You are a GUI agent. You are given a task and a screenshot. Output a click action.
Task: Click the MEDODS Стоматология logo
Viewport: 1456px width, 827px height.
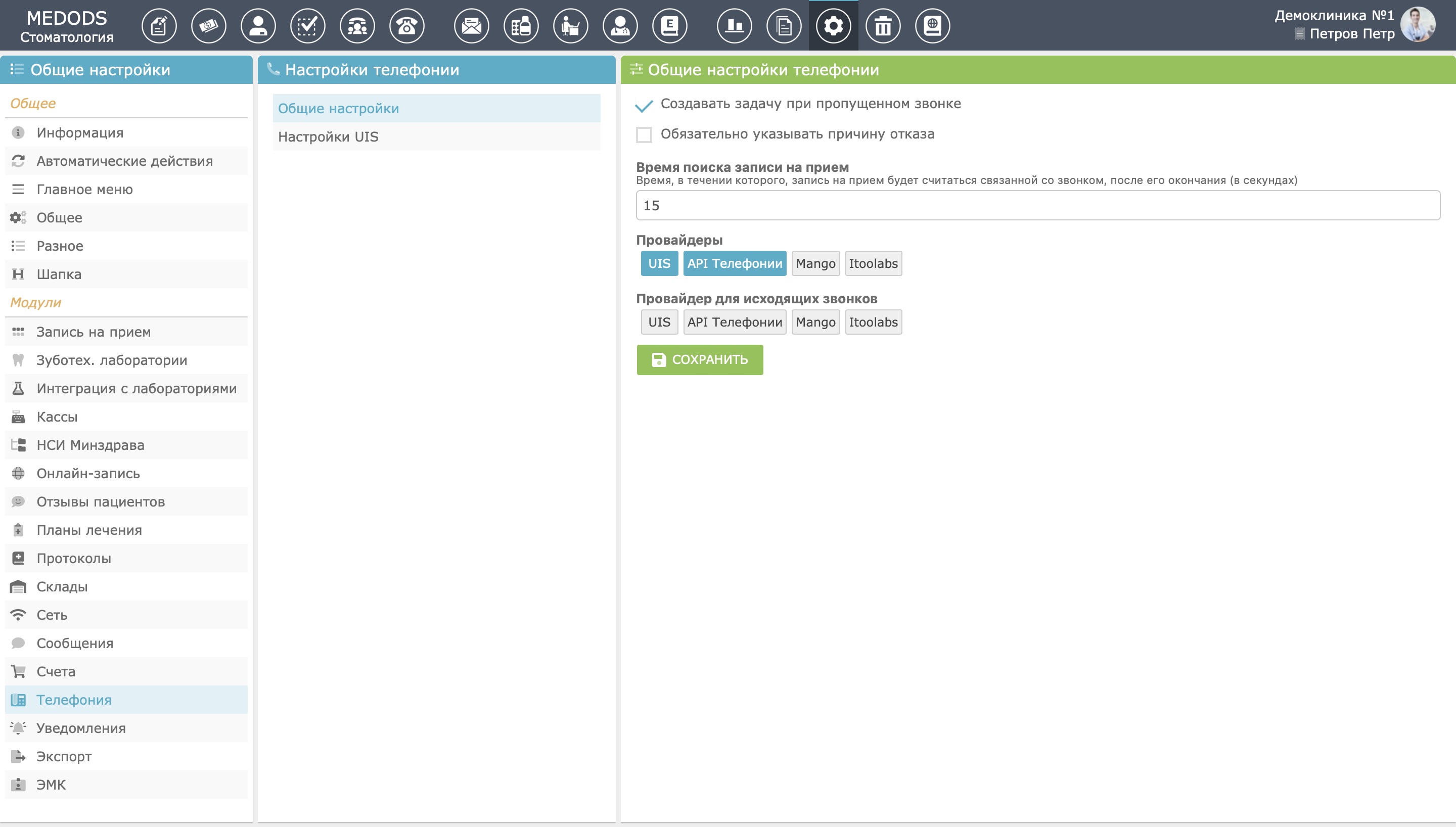67,26
